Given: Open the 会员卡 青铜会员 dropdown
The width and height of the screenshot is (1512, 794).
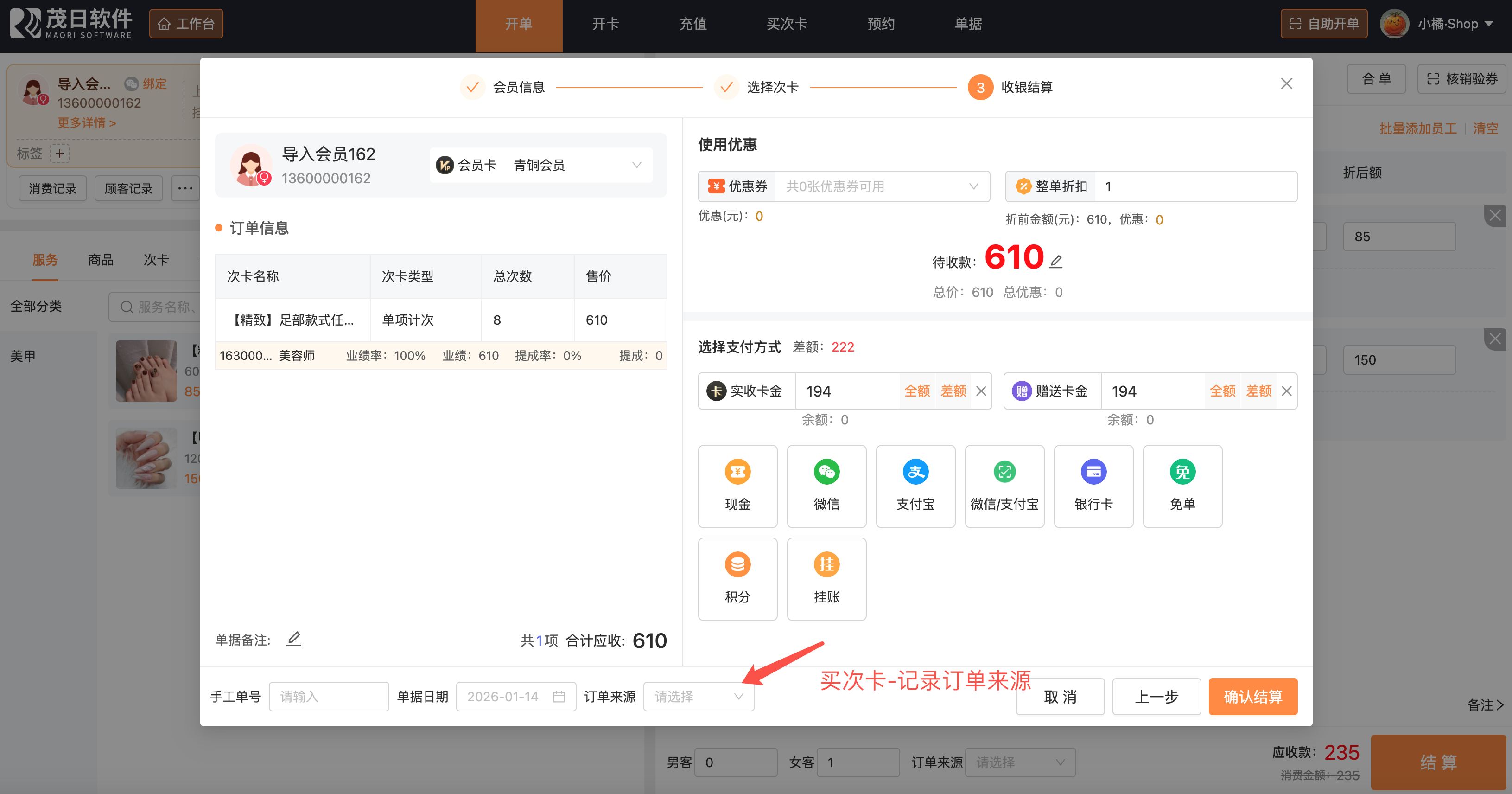Looking at the screenshot, I should 540,166.
